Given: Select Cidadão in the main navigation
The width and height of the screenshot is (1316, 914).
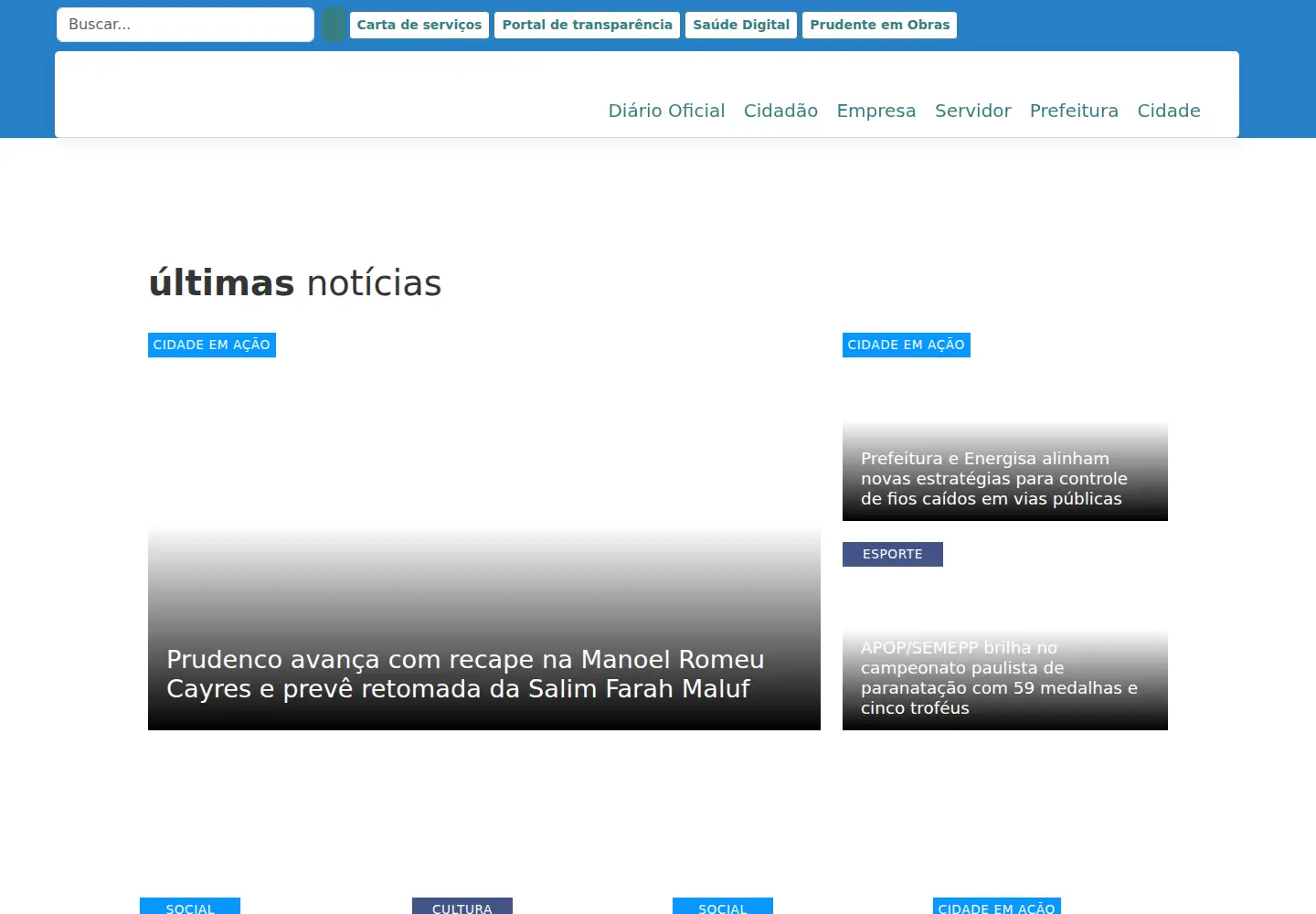Looking at the screenshot, I should point(780,111).
